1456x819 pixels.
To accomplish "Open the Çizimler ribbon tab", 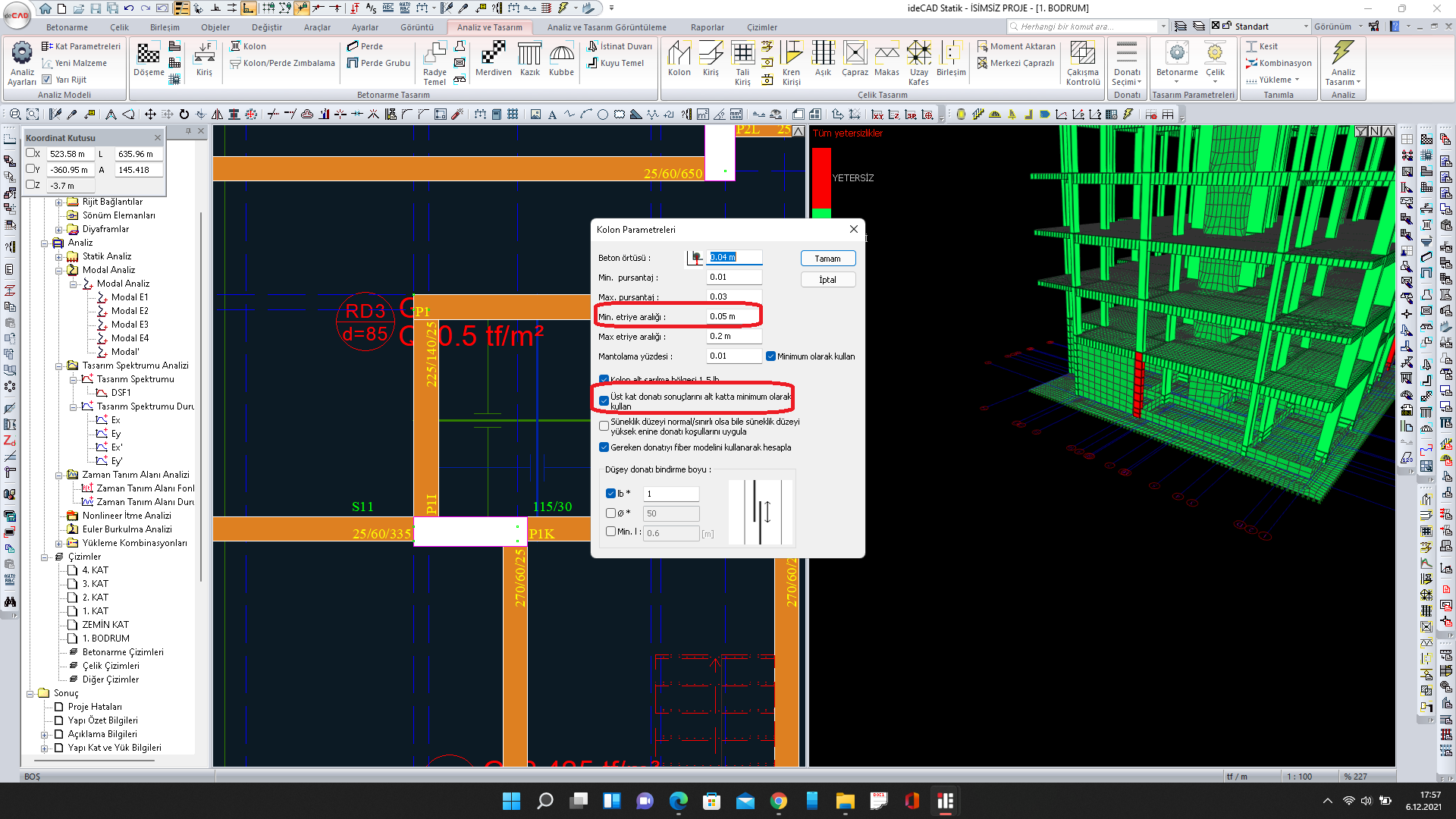I will [761, 27].
